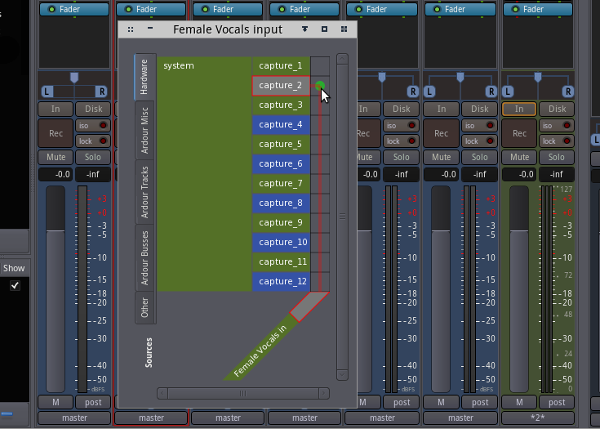
Task: Switch leftmost strip monitoring to In
Action: pyautogui.click(x=55, y=109)
